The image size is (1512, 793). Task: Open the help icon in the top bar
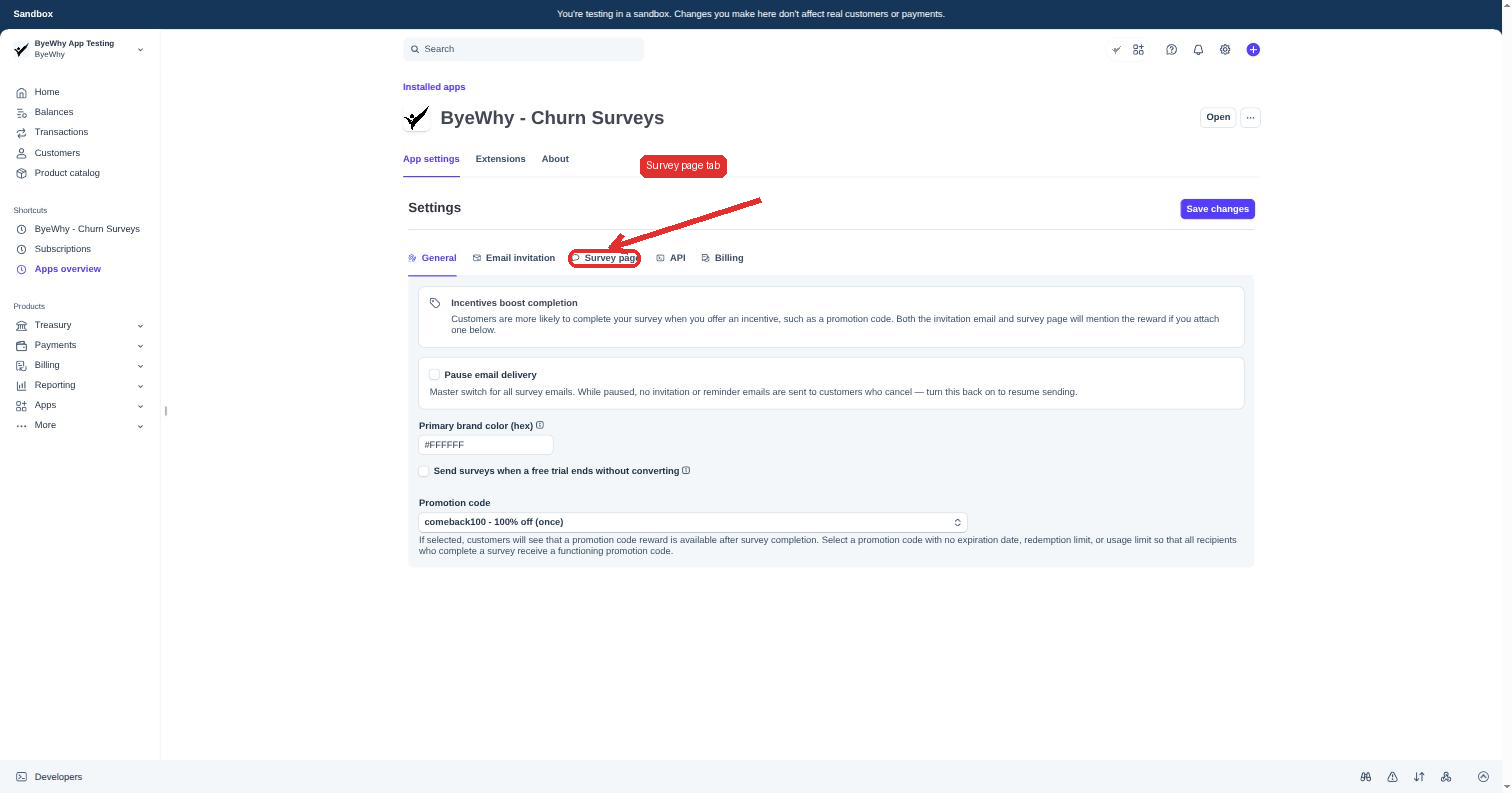pos(1171,50)
